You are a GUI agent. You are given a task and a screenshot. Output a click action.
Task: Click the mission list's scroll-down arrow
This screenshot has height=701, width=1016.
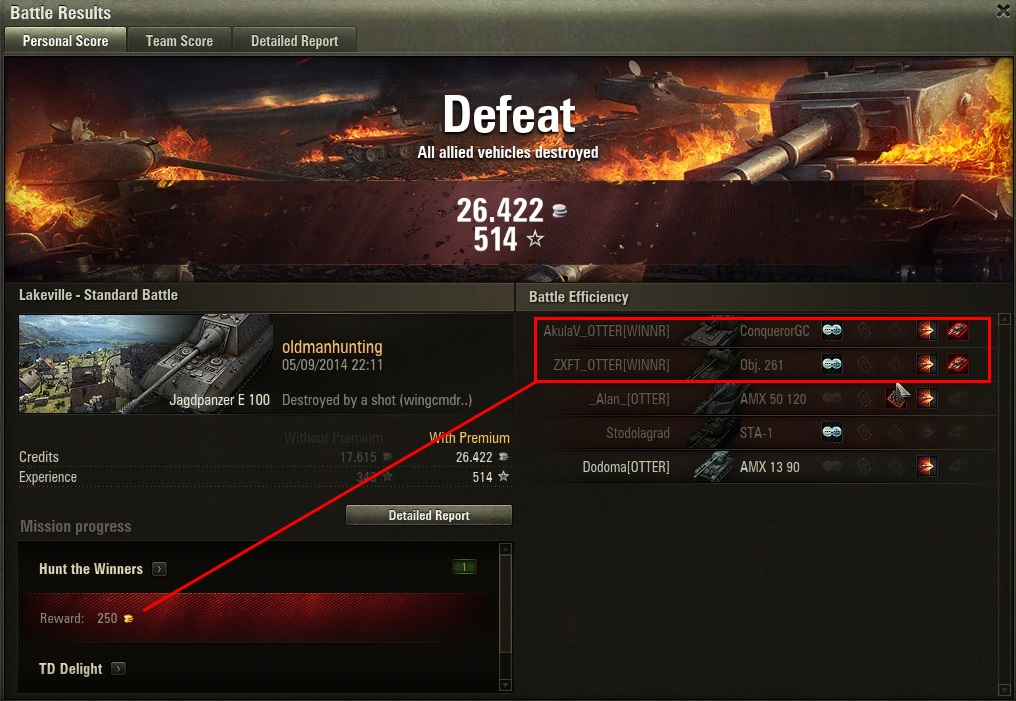505,685
